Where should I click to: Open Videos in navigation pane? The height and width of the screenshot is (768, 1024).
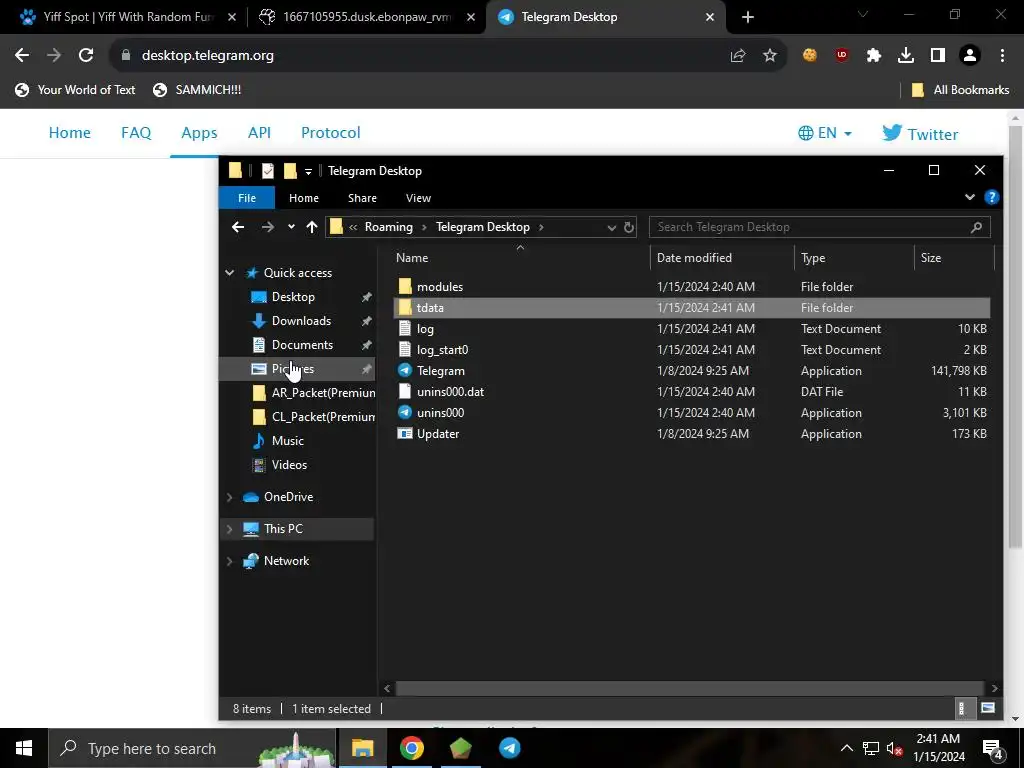click(289, 465)
